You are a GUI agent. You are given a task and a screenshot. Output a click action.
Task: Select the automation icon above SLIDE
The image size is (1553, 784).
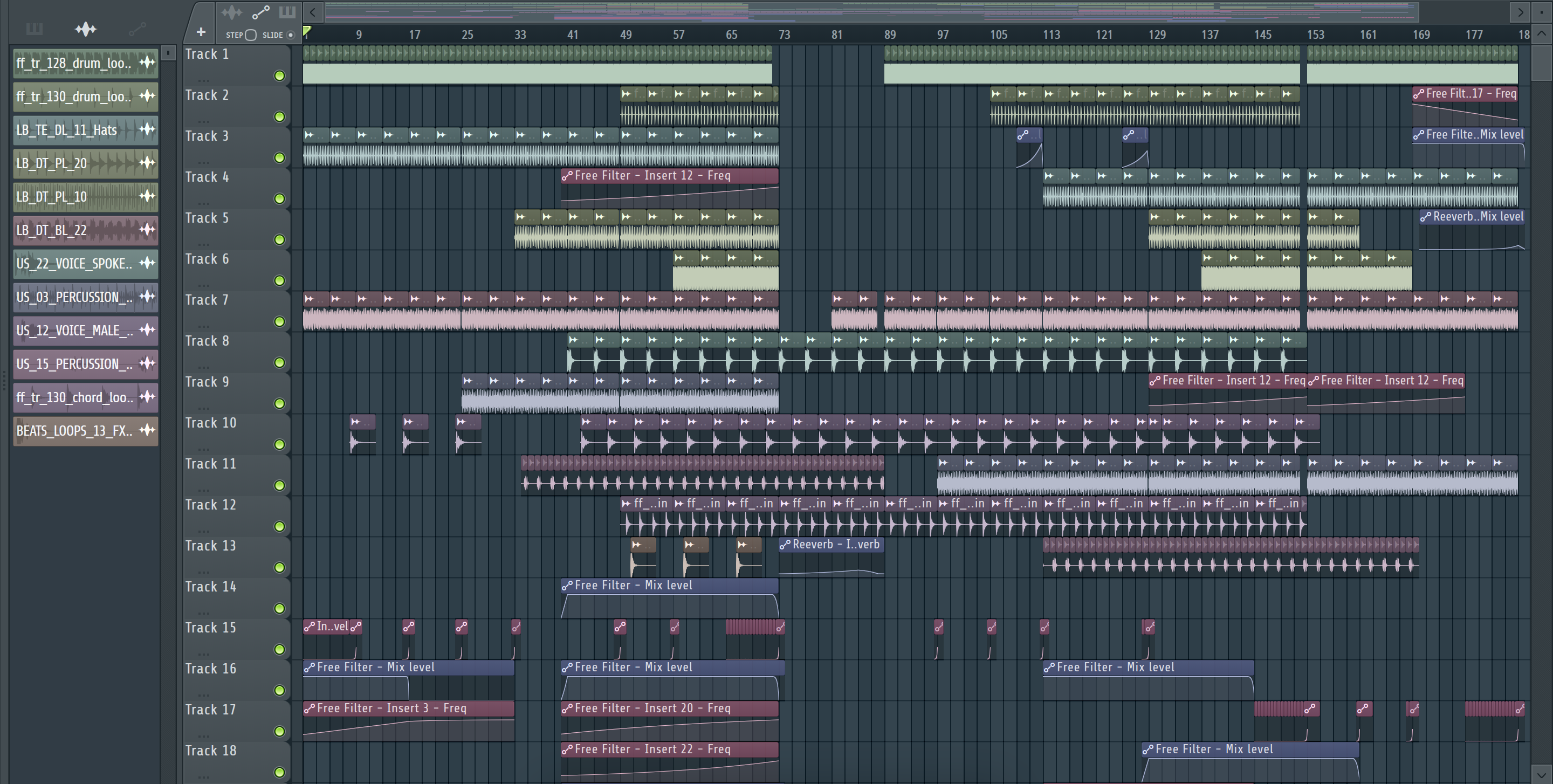tap(260, 12)
